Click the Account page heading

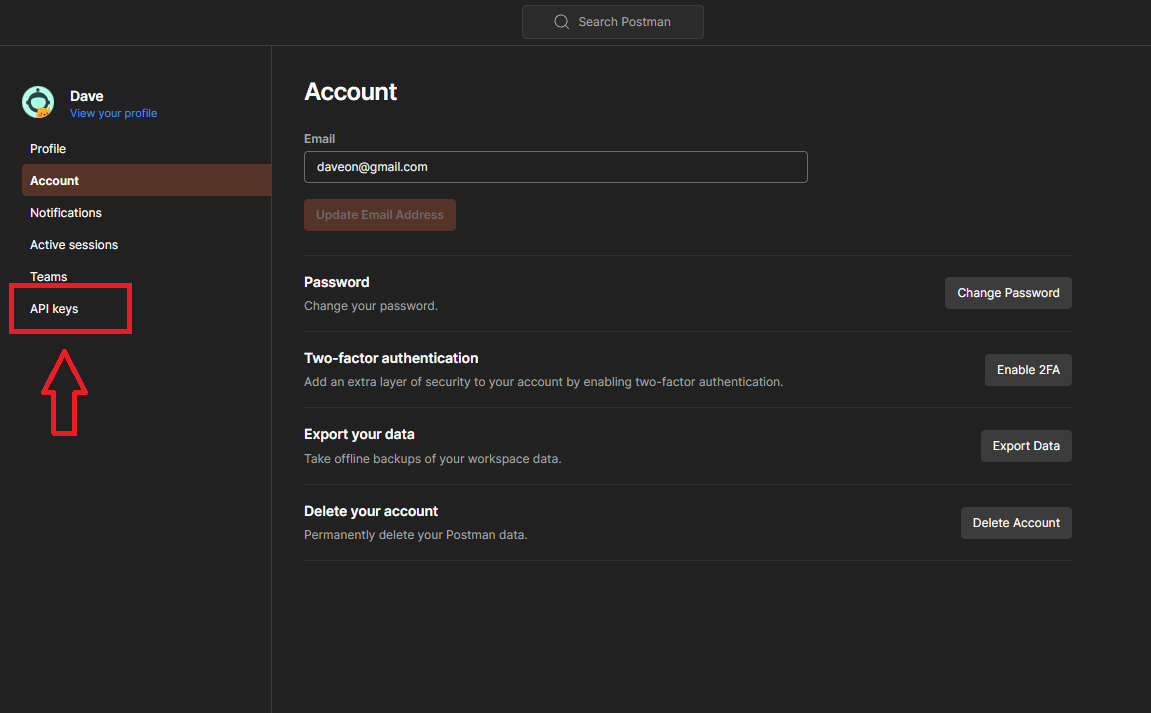click(350, 92)
